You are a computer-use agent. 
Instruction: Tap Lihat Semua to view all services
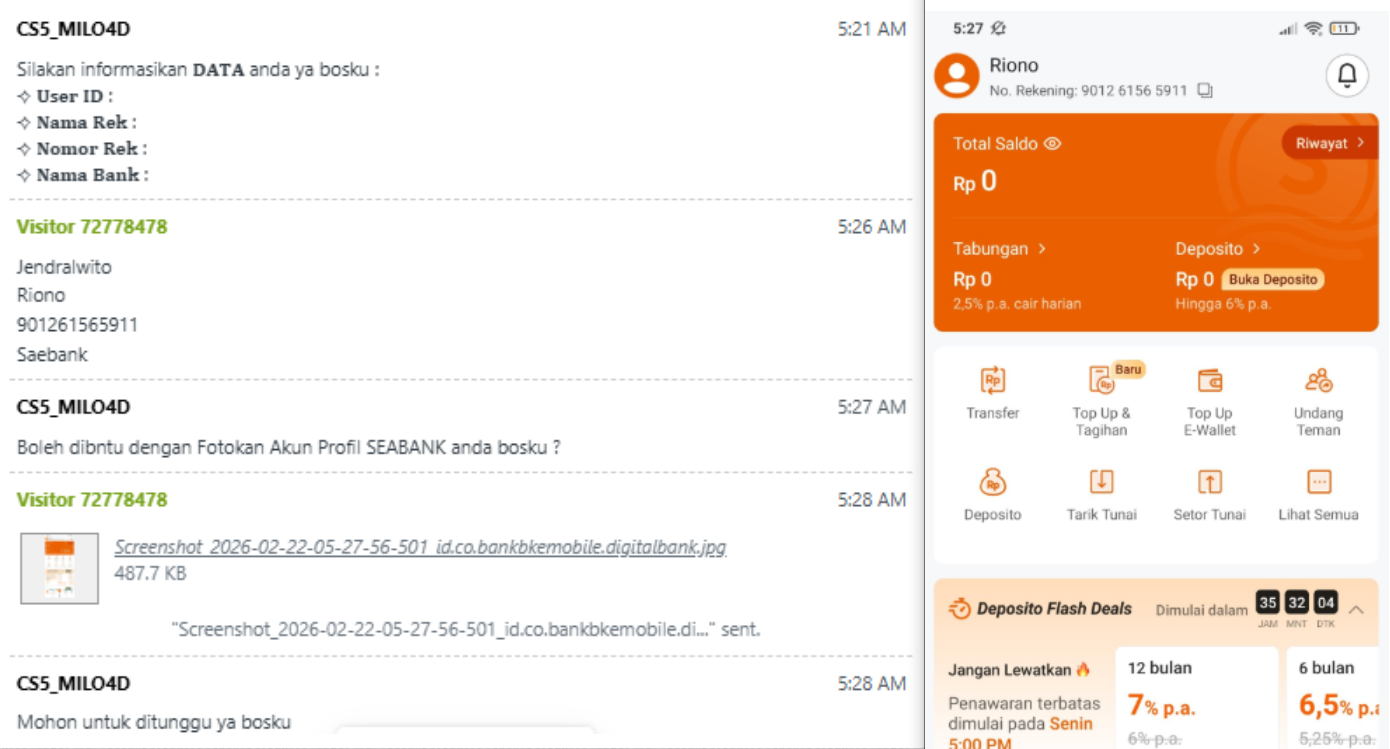point(1319,495)
